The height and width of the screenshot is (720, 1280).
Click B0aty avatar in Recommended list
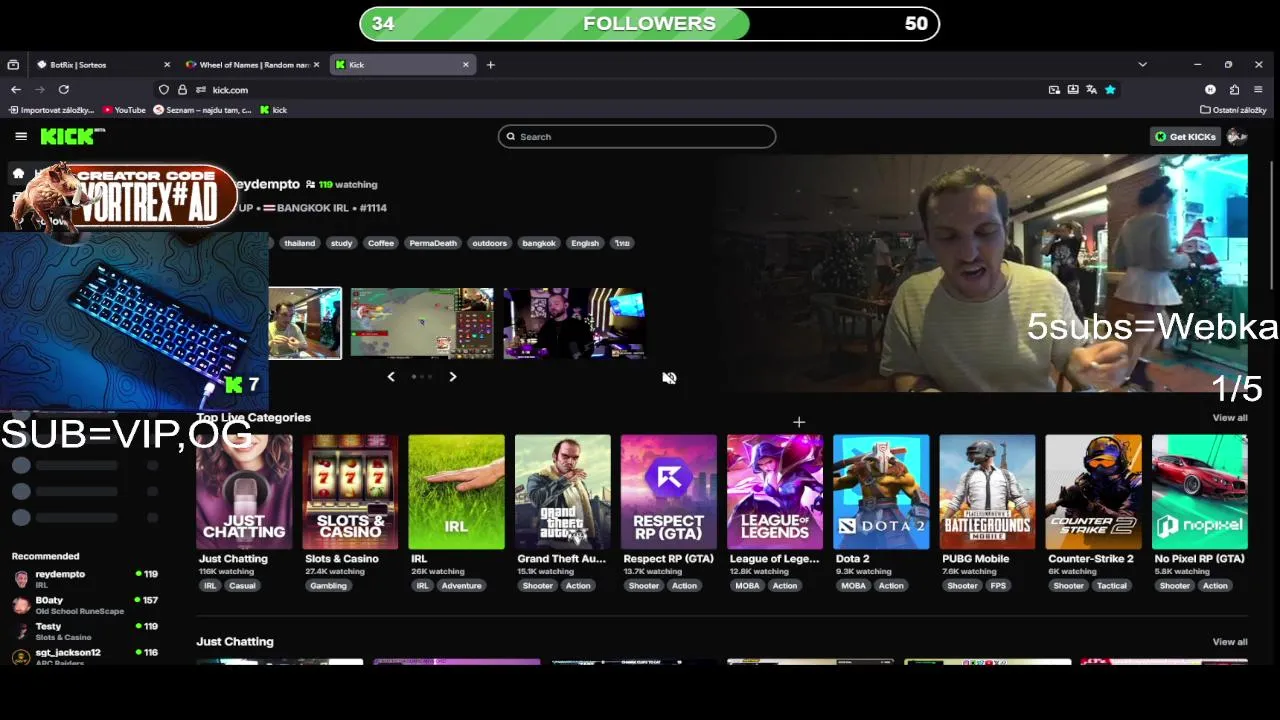tap(21, 605)
